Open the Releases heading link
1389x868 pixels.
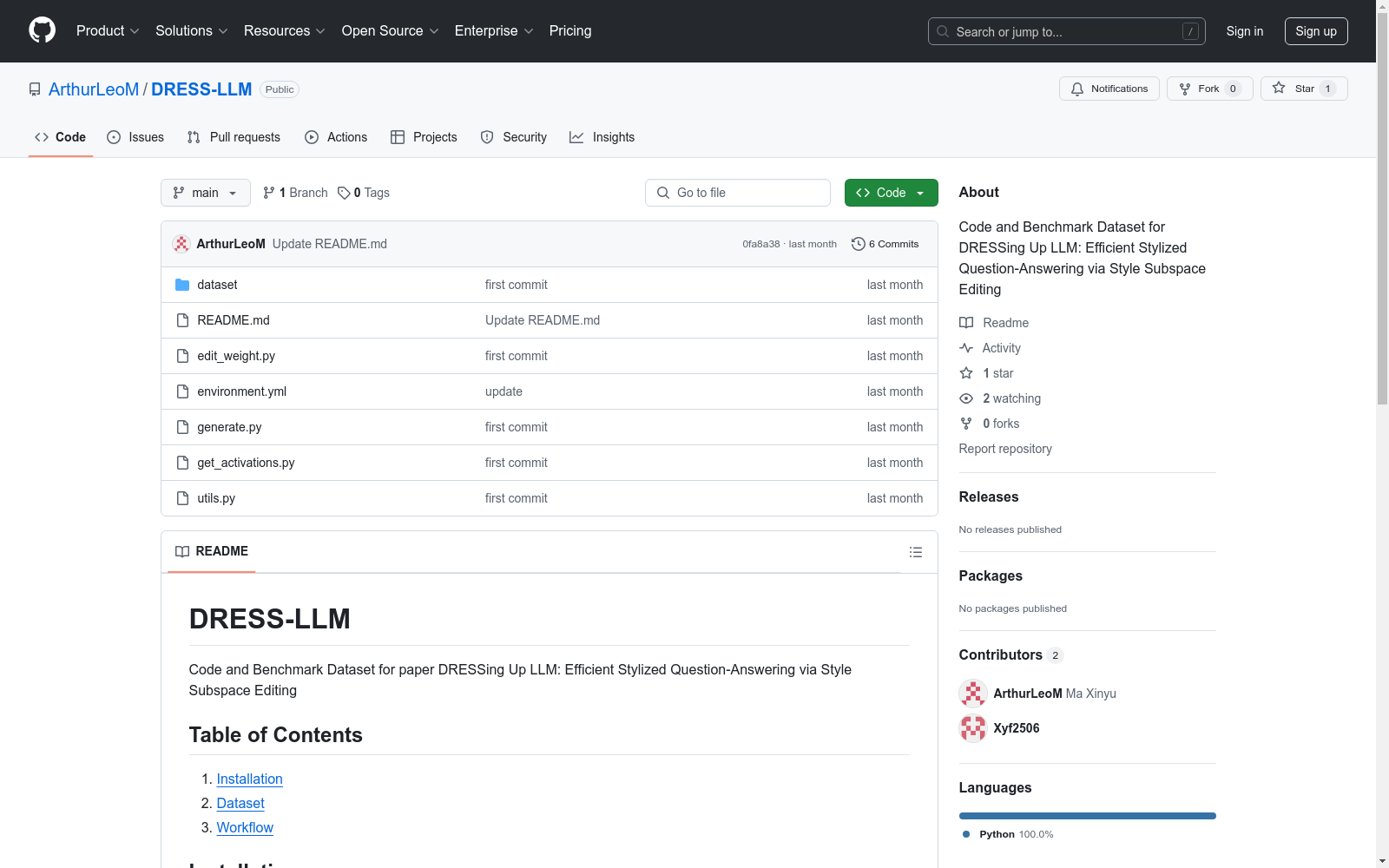tap(989, 496)
